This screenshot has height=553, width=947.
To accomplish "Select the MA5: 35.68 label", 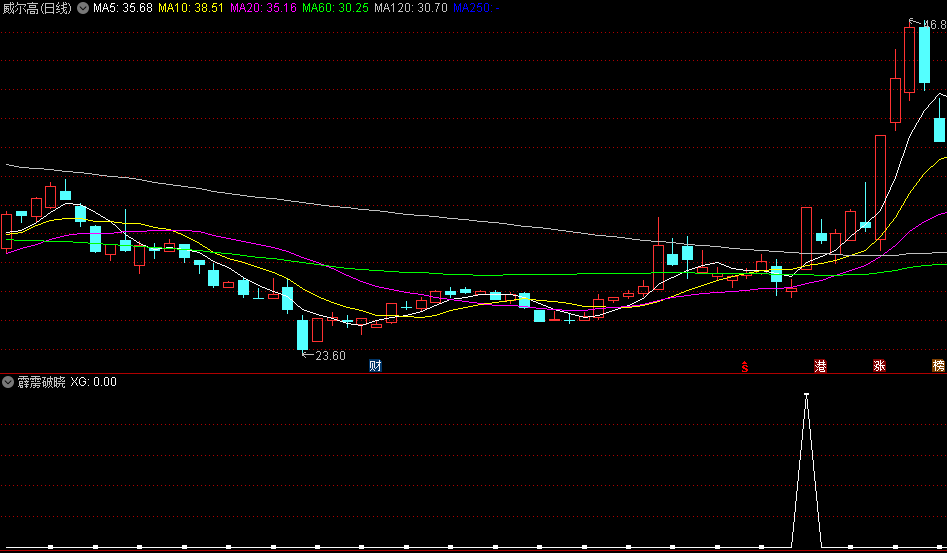I will [x=123, y=8].
